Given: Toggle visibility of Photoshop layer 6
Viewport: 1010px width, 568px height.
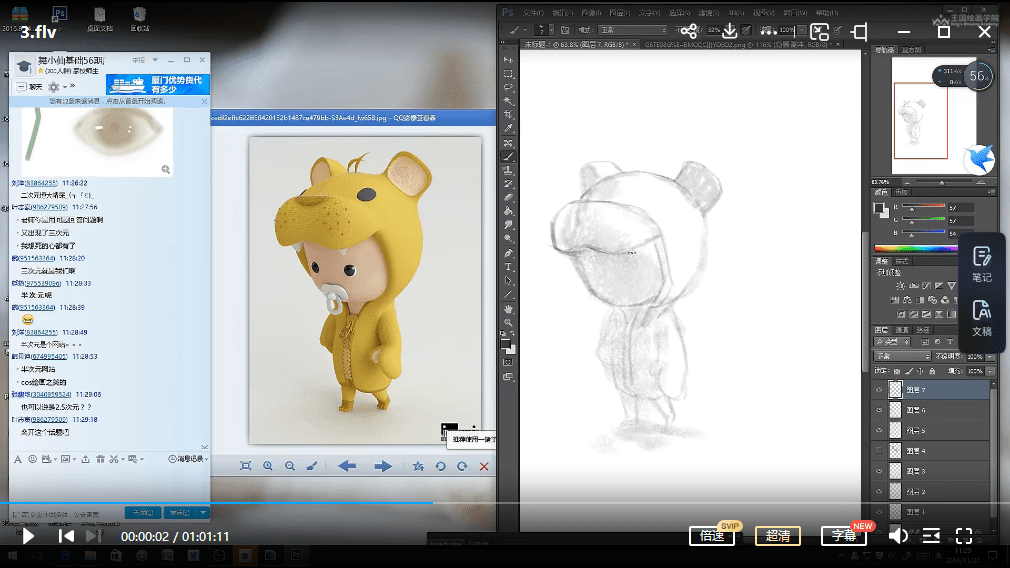Looking at the screenshot, I should (879, 410).
